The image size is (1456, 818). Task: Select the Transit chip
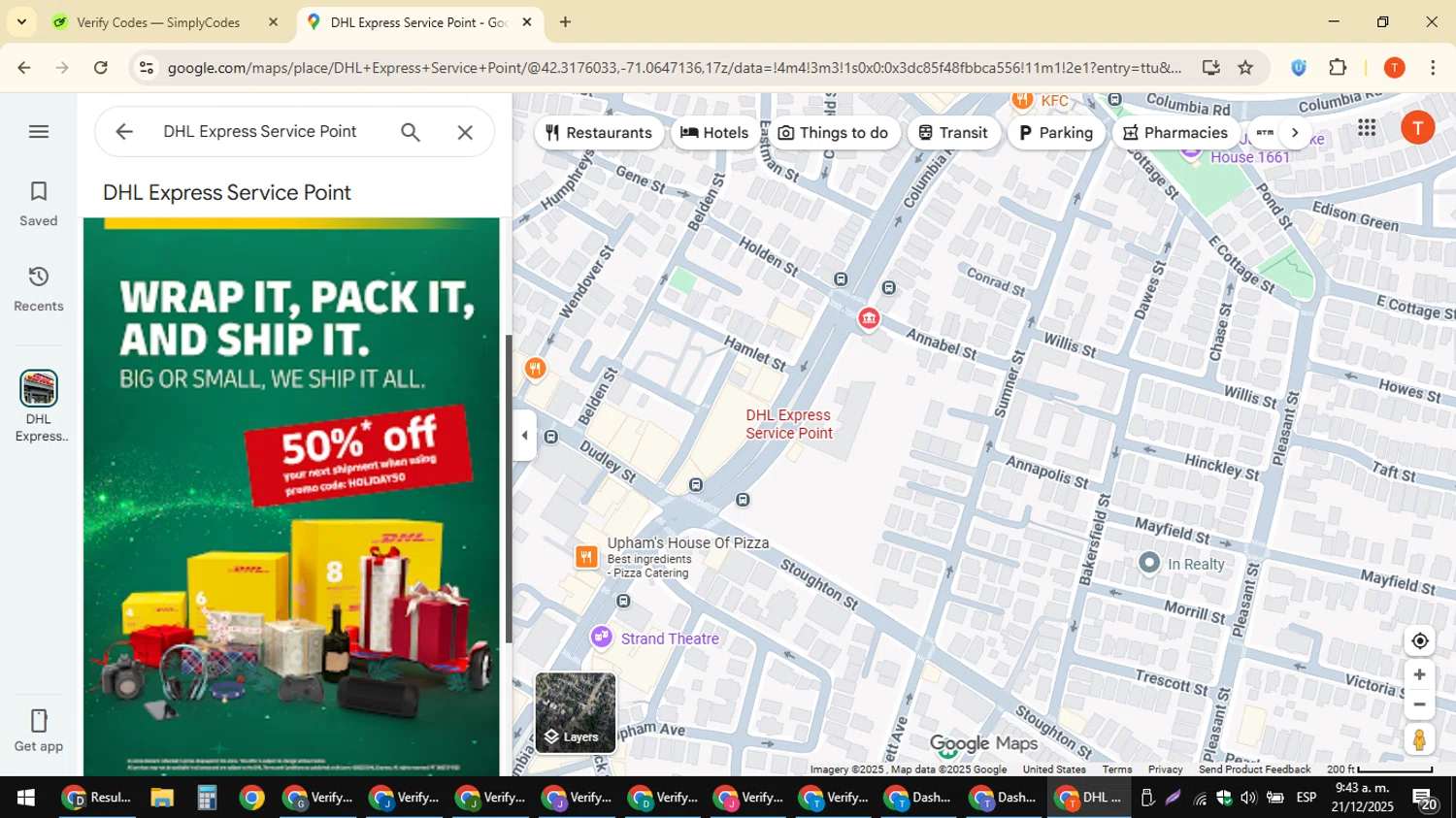[x=953, y=133]
